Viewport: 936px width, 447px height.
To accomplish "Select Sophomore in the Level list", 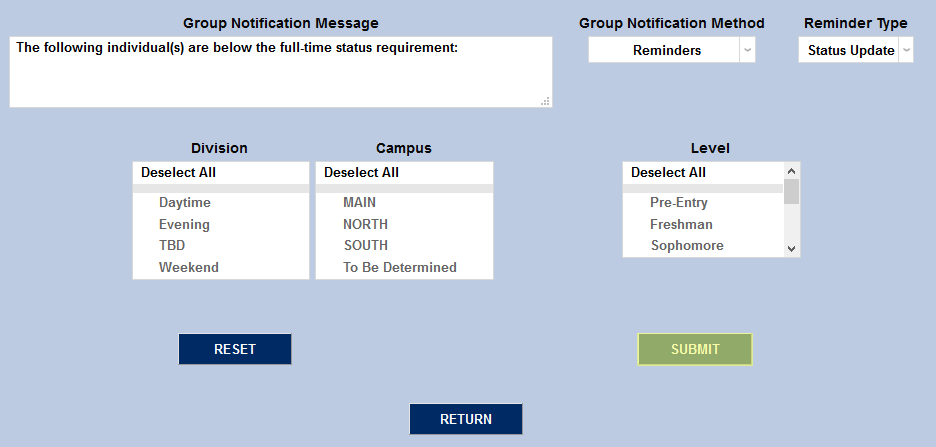I will (687, 245).
